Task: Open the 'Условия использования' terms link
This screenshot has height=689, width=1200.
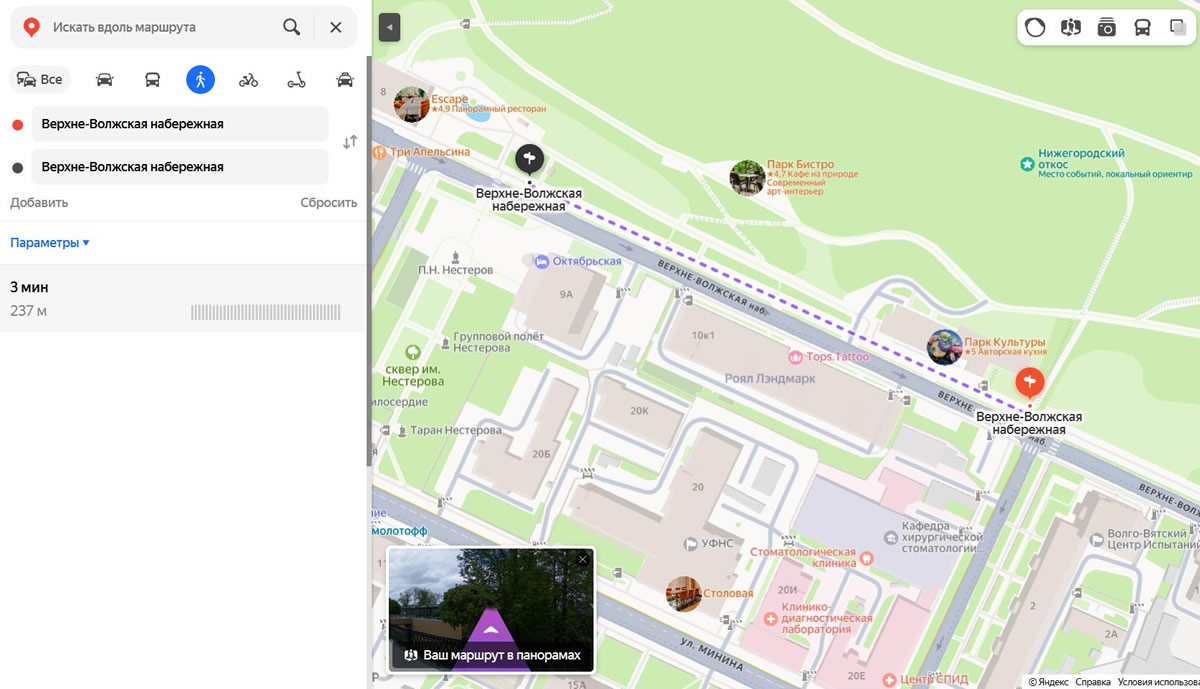Action: pos(1158,682)
